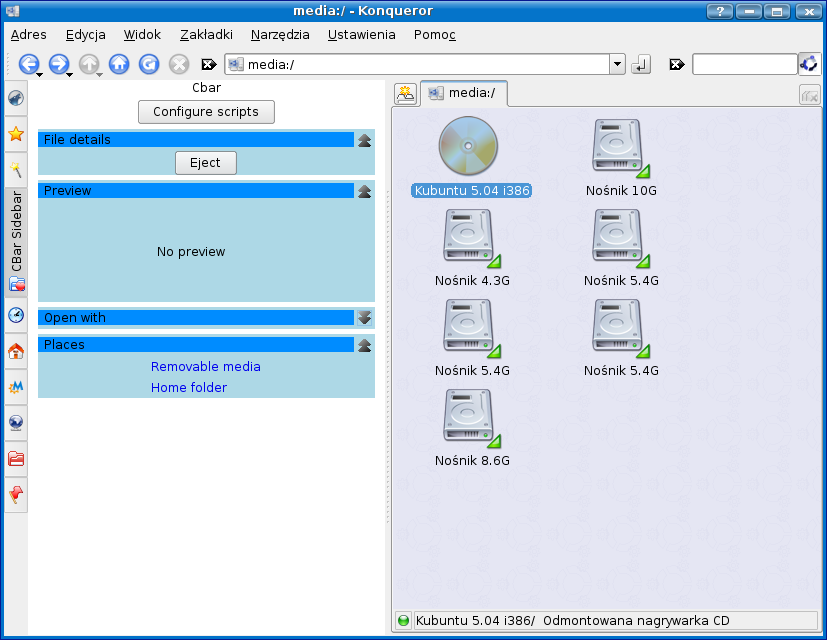827x640 pixels.
Task: Click the Back navigation arrow
Action: (27, 64)
